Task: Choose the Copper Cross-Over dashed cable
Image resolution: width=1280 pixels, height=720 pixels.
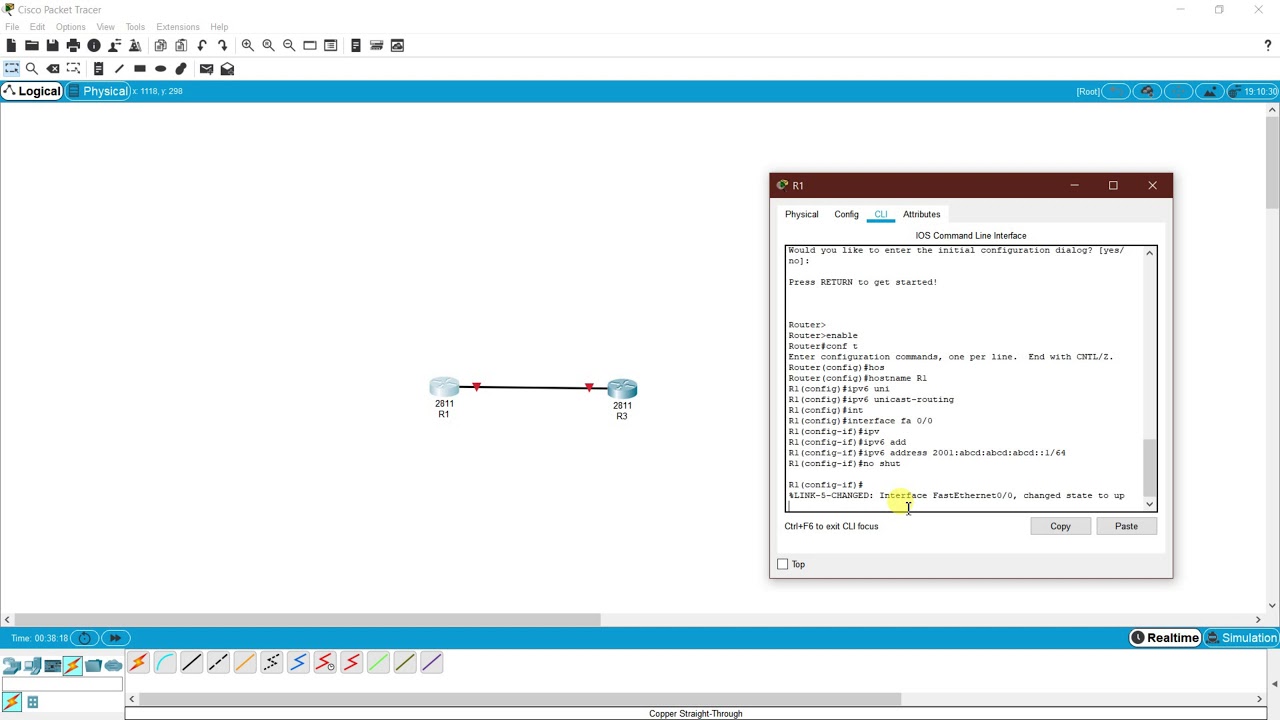Action: pos(218,663)
